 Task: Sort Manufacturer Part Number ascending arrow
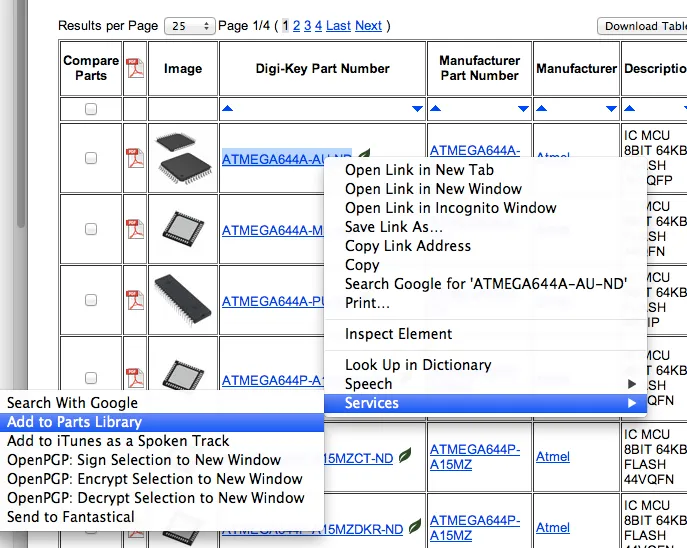pyautogui.click(x=435, y=108)
